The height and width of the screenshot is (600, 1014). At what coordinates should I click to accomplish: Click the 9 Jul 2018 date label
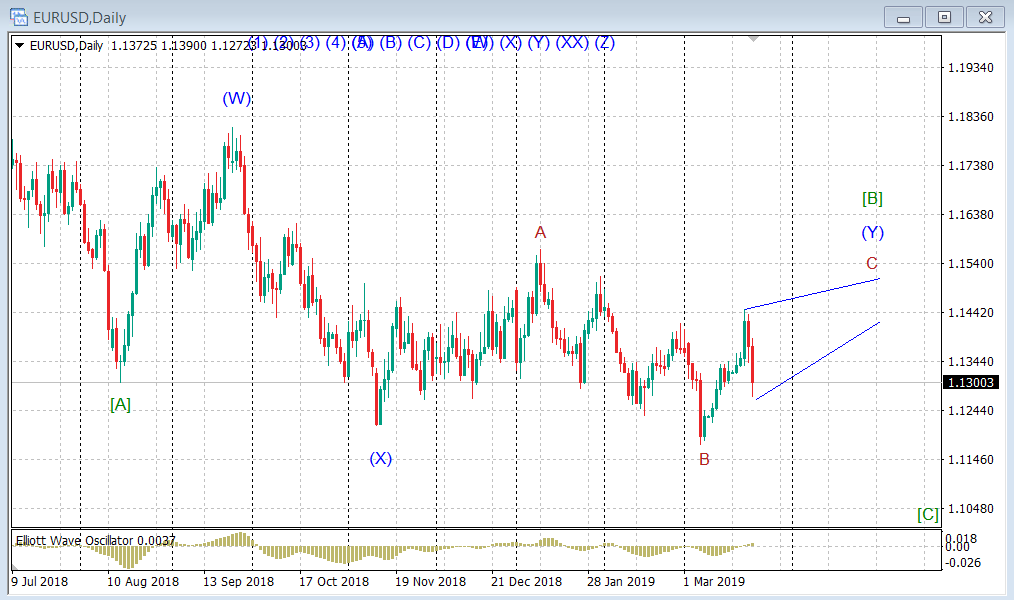[40, 581]
